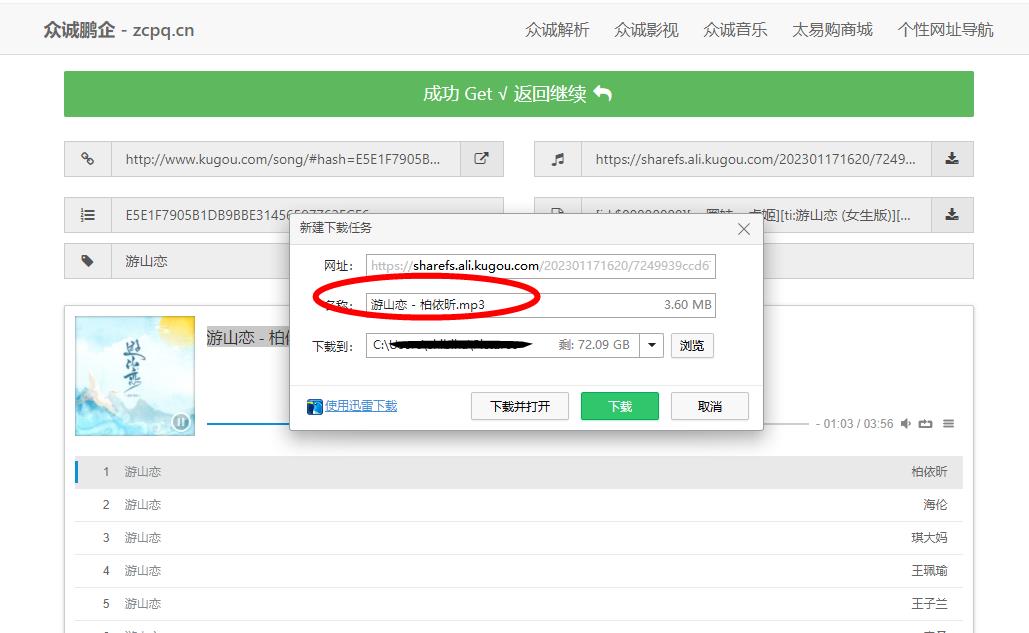This screenshot has width=1029, height=633.
Task: Download the lyrics file in second row
Action: (x=952, y=214)
